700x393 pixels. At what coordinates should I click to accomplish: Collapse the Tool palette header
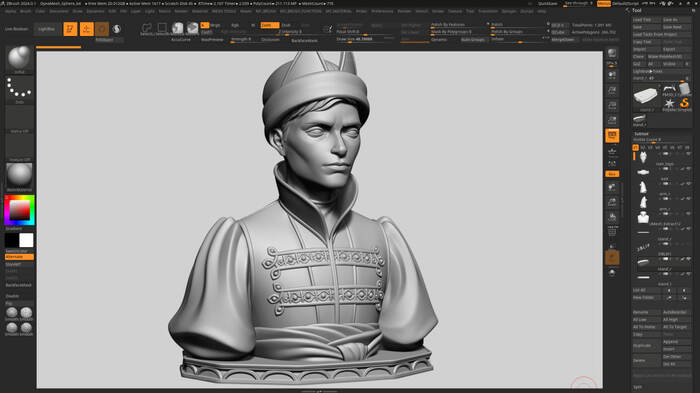637,10
